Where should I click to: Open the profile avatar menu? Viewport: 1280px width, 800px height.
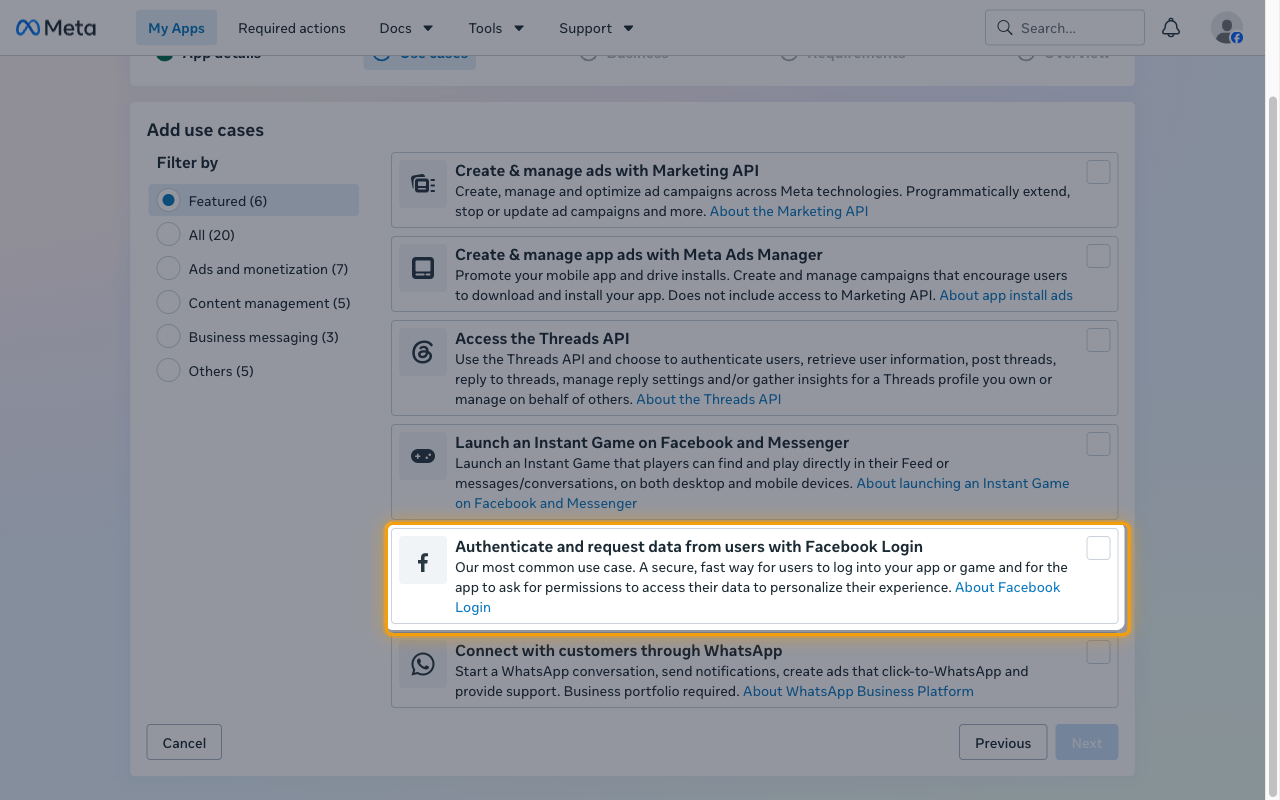pyautogui.click(x=1227, y=28)
